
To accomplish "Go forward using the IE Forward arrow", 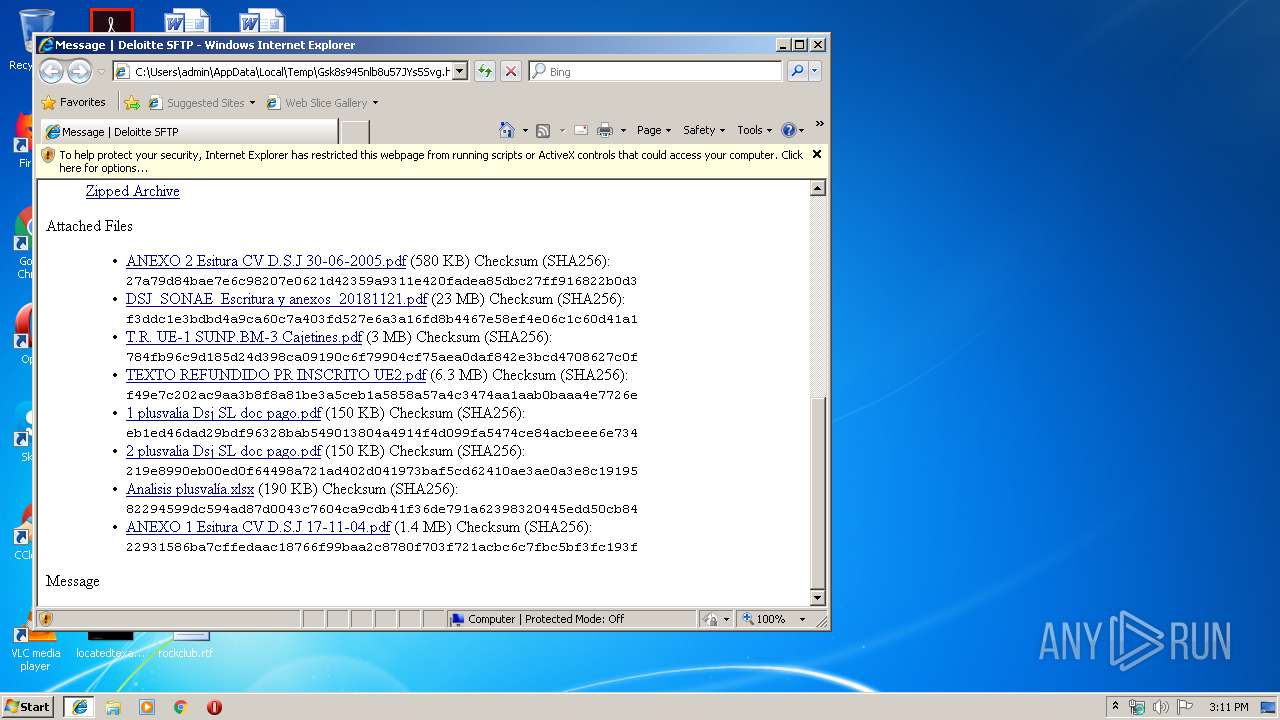I will pyautogui.click(x=79, y=71).
